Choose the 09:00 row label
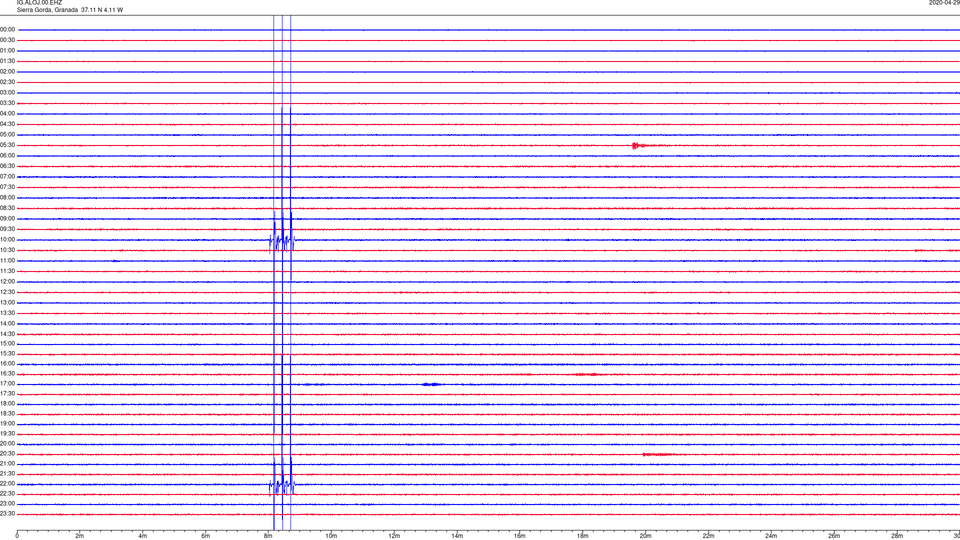The width and height of the screenshot is (960, 540). 7,219
